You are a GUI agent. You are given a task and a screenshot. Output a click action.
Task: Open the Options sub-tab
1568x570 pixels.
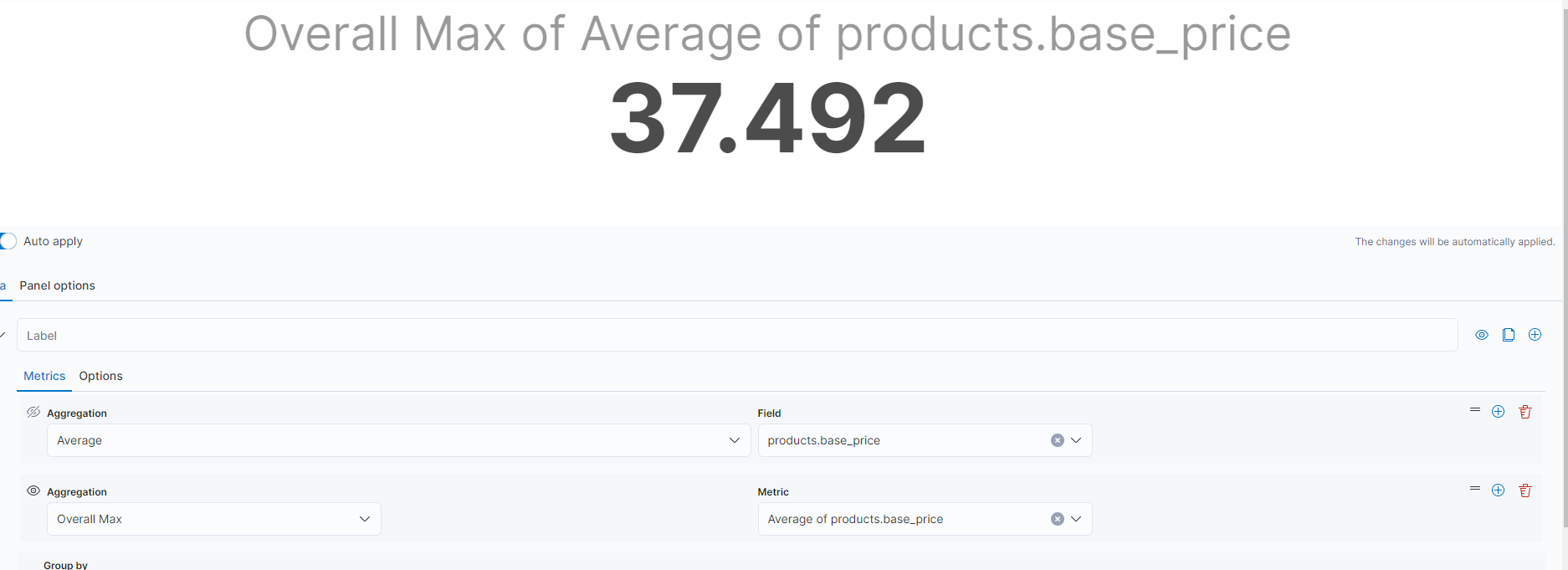(x=101, y=376)
